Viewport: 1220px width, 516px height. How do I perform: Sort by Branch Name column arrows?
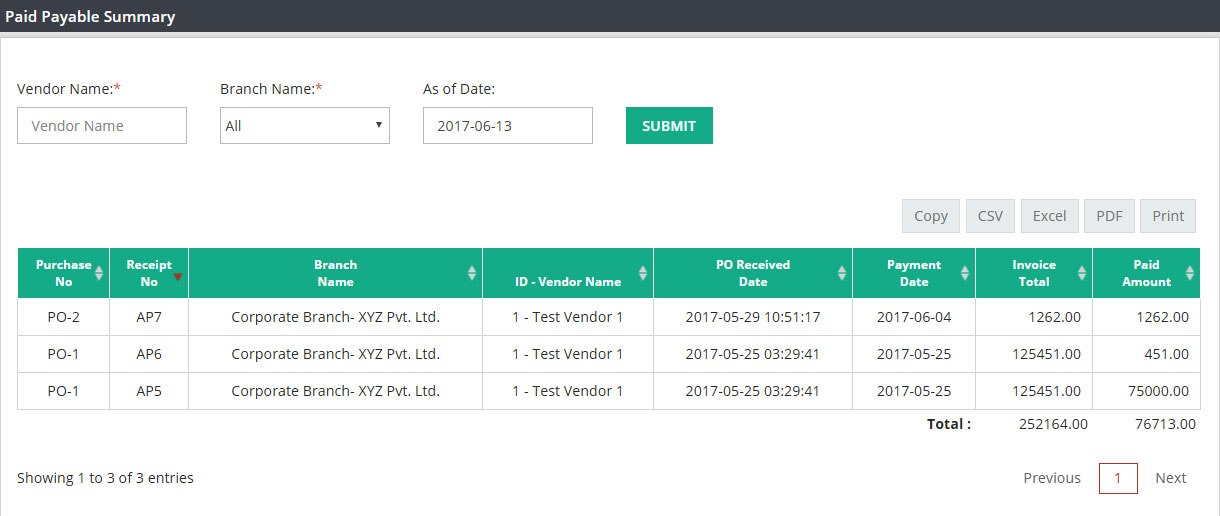pos(472,273)
